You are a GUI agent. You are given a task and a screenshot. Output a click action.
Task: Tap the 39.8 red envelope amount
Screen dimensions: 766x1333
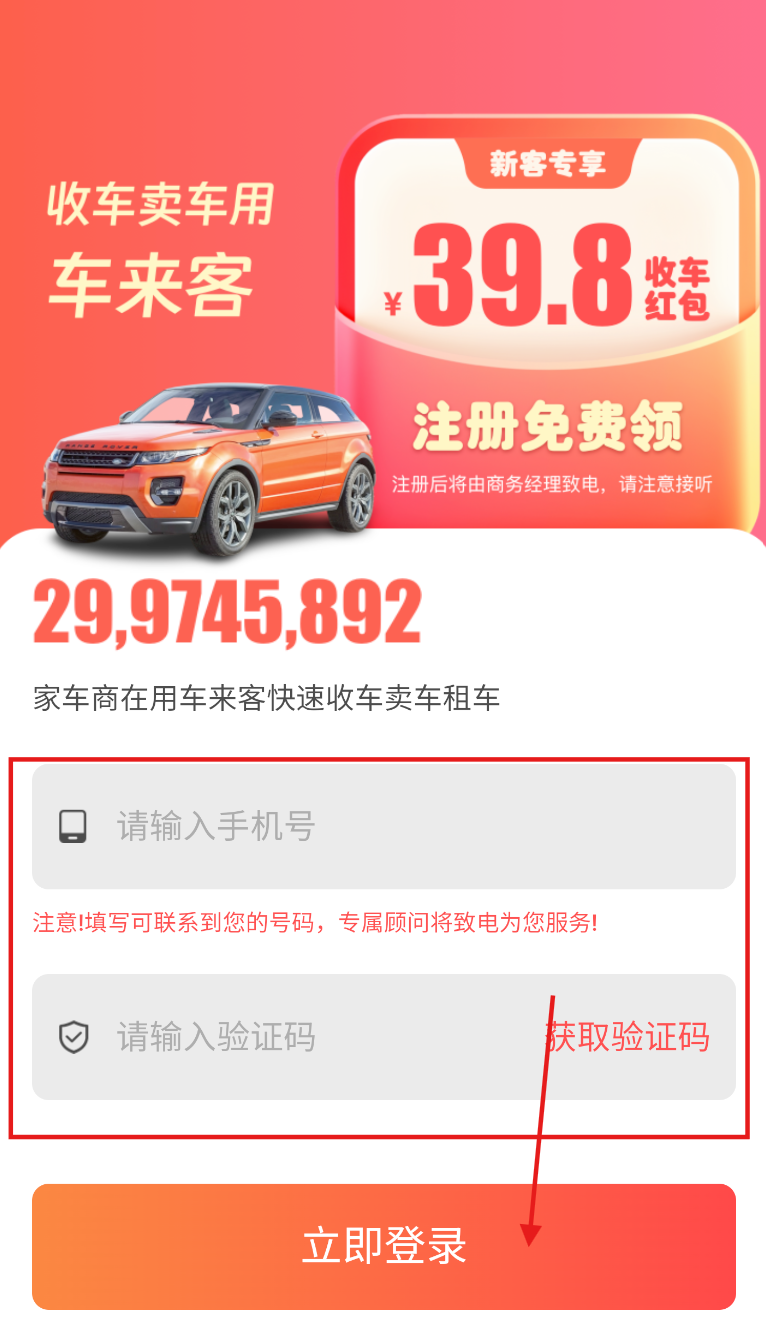522,273
